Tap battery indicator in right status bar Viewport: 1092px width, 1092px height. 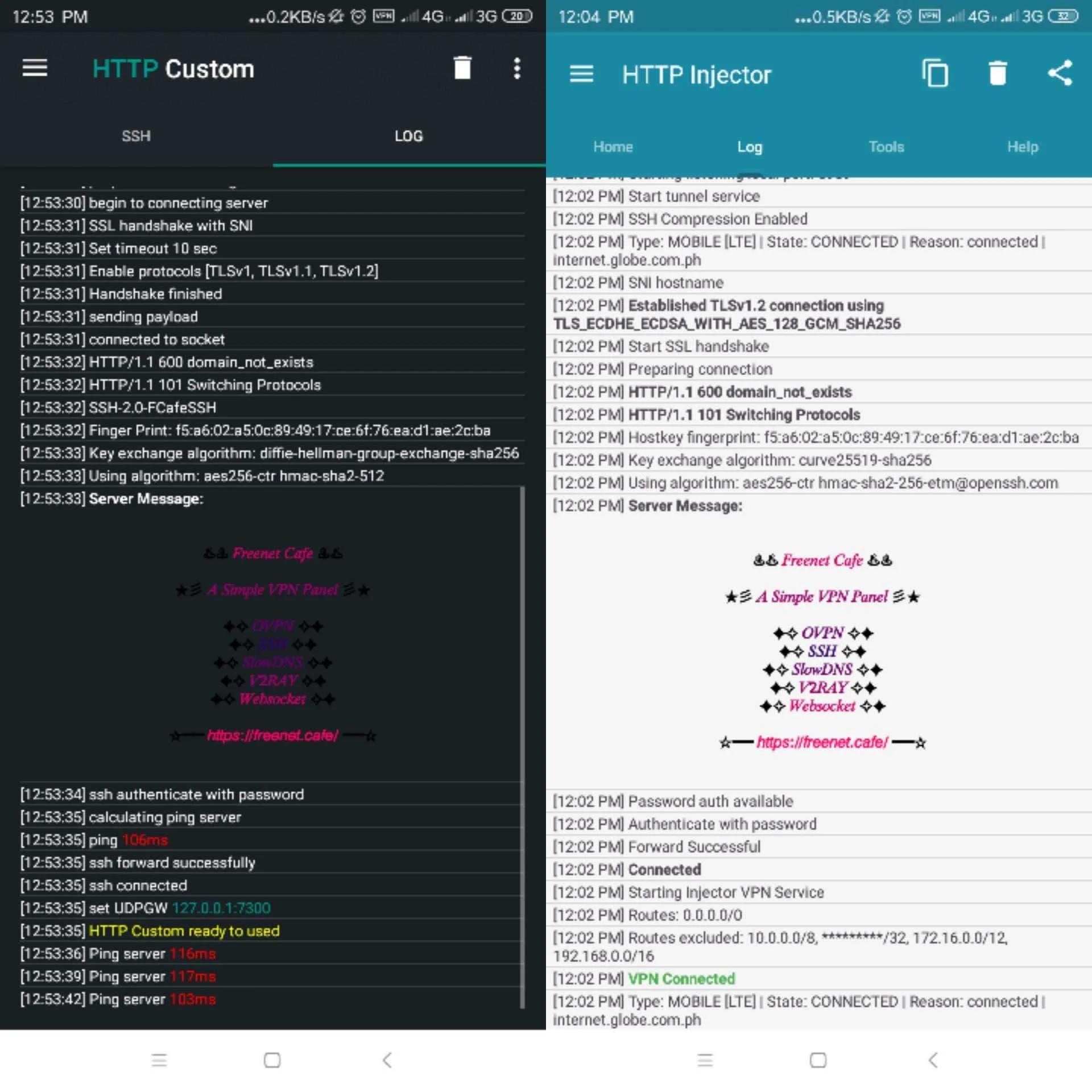click(1063, 16)
